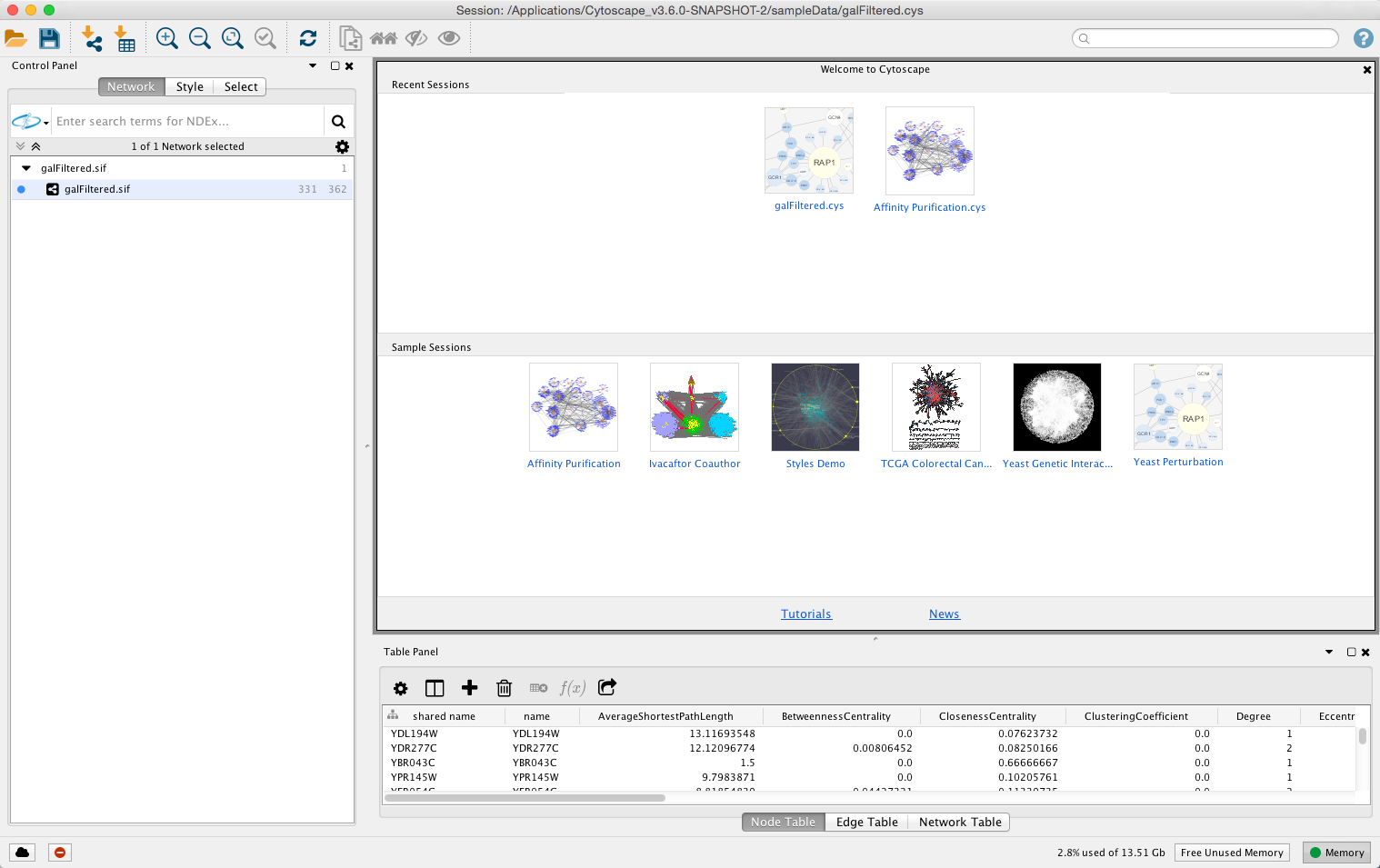Screen dimensions: 1380x868
Task: Click the Apply Preferred Layout refresh icon
Action: tap(308, 38)
